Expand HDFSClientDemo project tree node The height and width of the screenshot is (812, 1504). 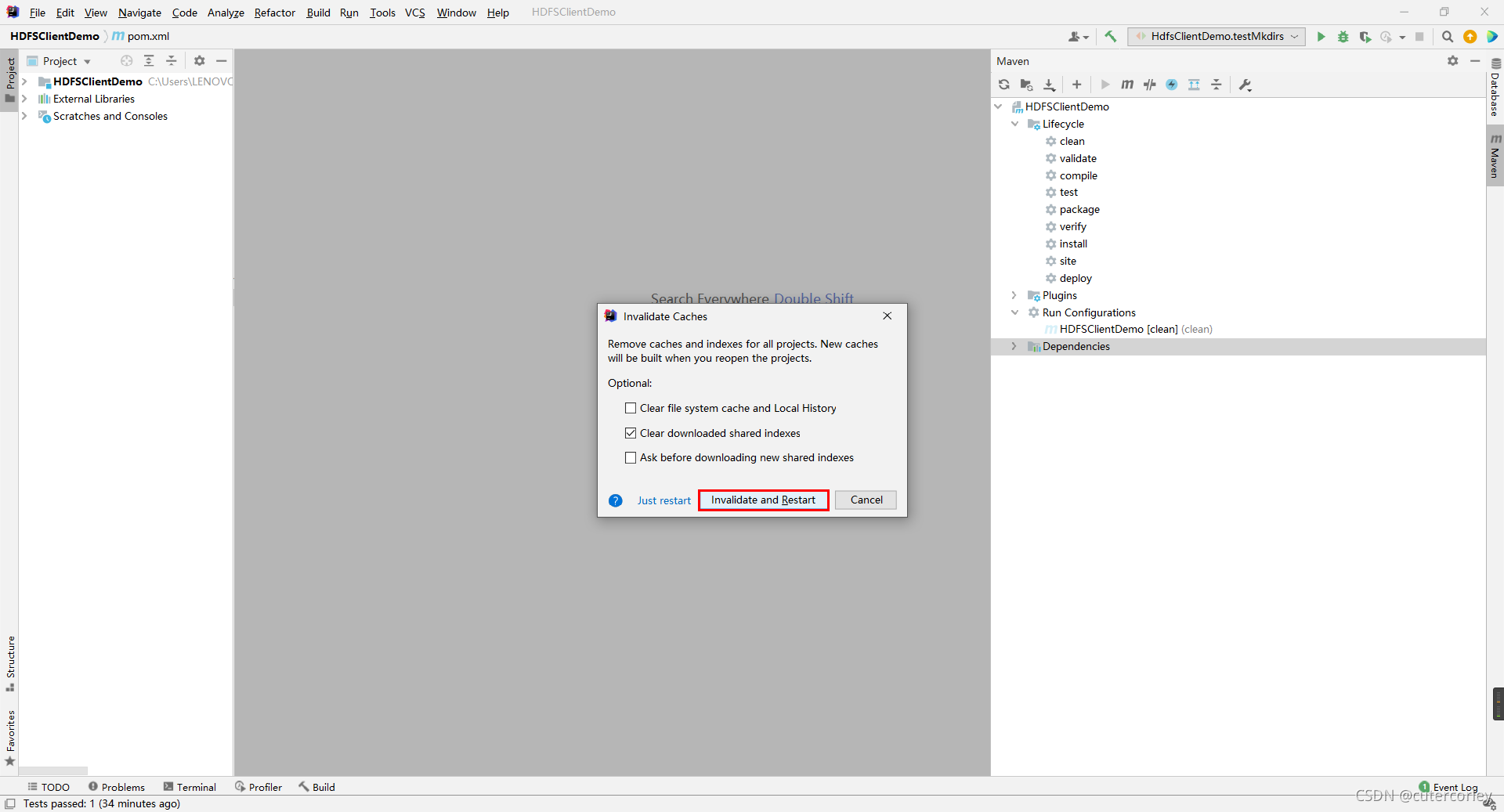[x=24, y=81]
